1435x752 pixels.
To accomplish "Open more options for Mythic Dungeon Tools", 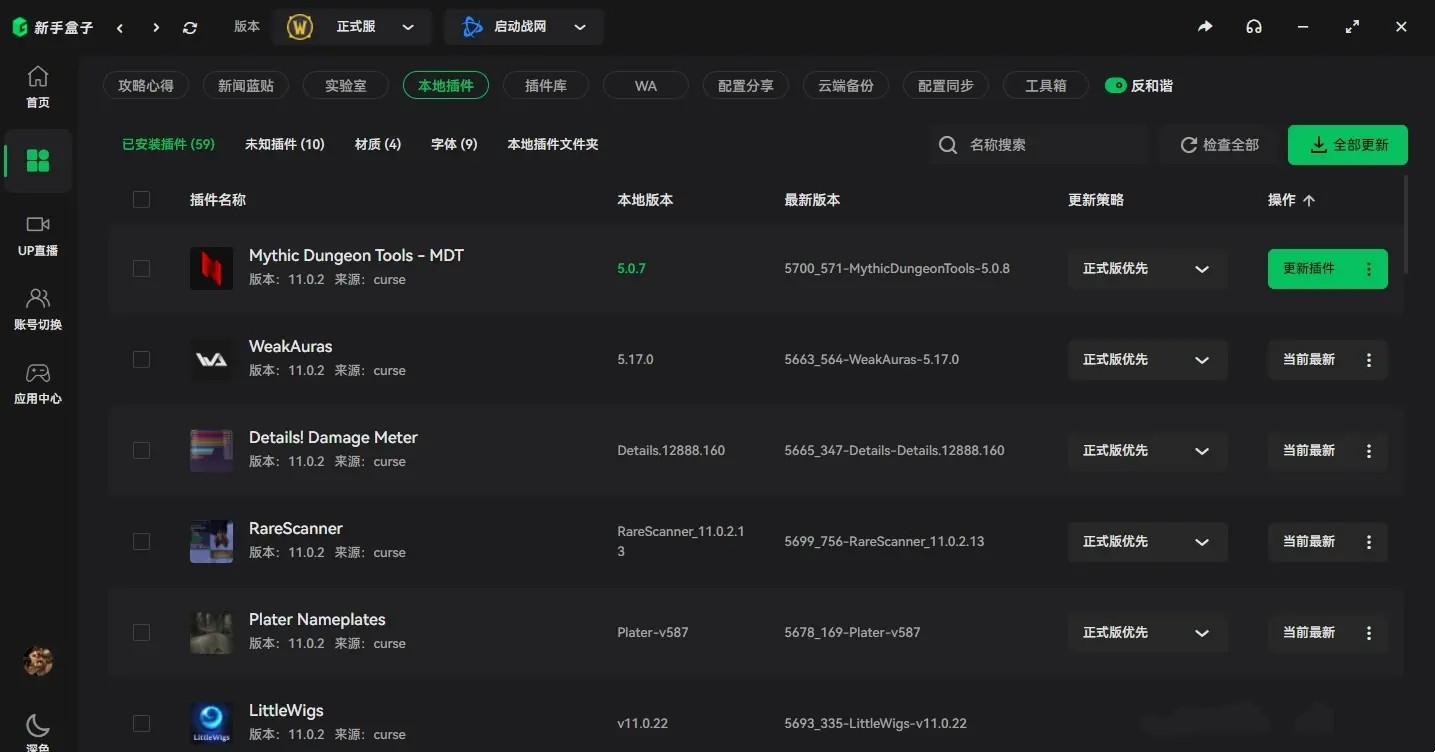I will [1369, 269].
